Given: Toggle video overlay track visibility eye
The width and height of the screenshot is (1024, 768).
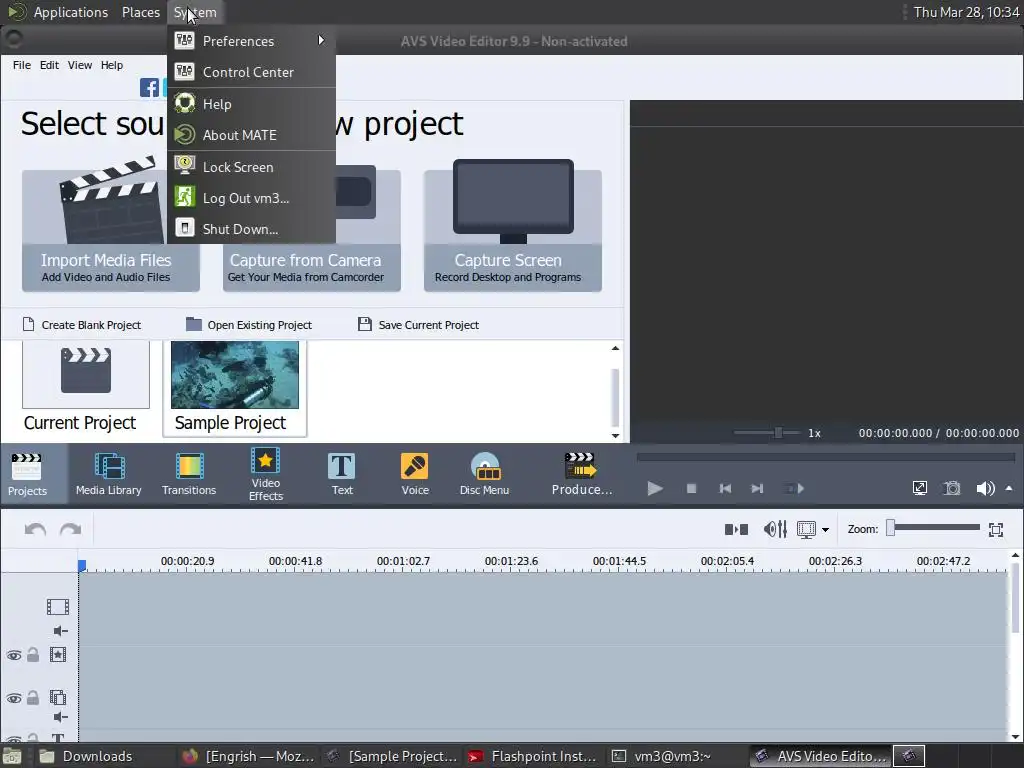Looking at the screenshot, I should click(x=14, y=698).
